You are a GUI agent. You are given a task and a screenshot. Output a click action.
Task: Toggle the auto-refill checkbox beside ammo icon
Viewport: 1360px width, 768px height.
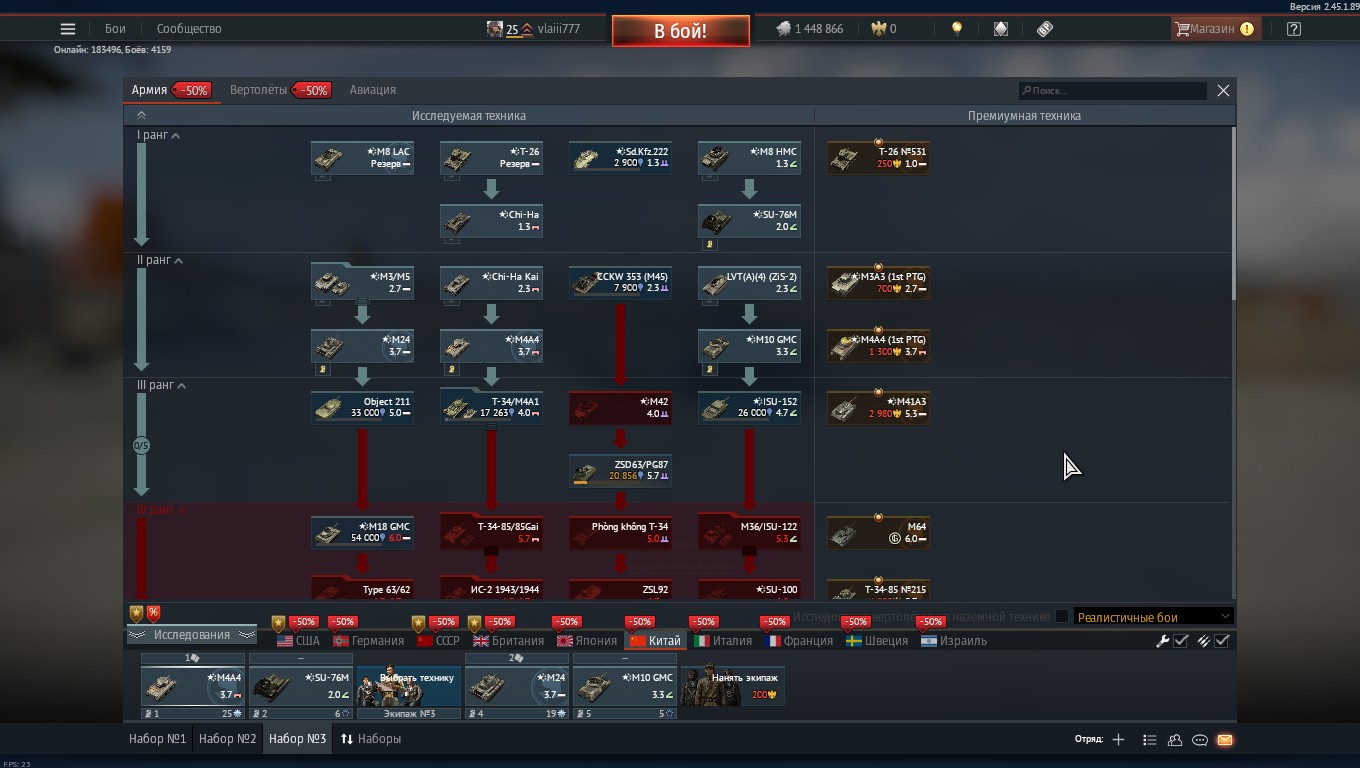(x=1222, y=641)
